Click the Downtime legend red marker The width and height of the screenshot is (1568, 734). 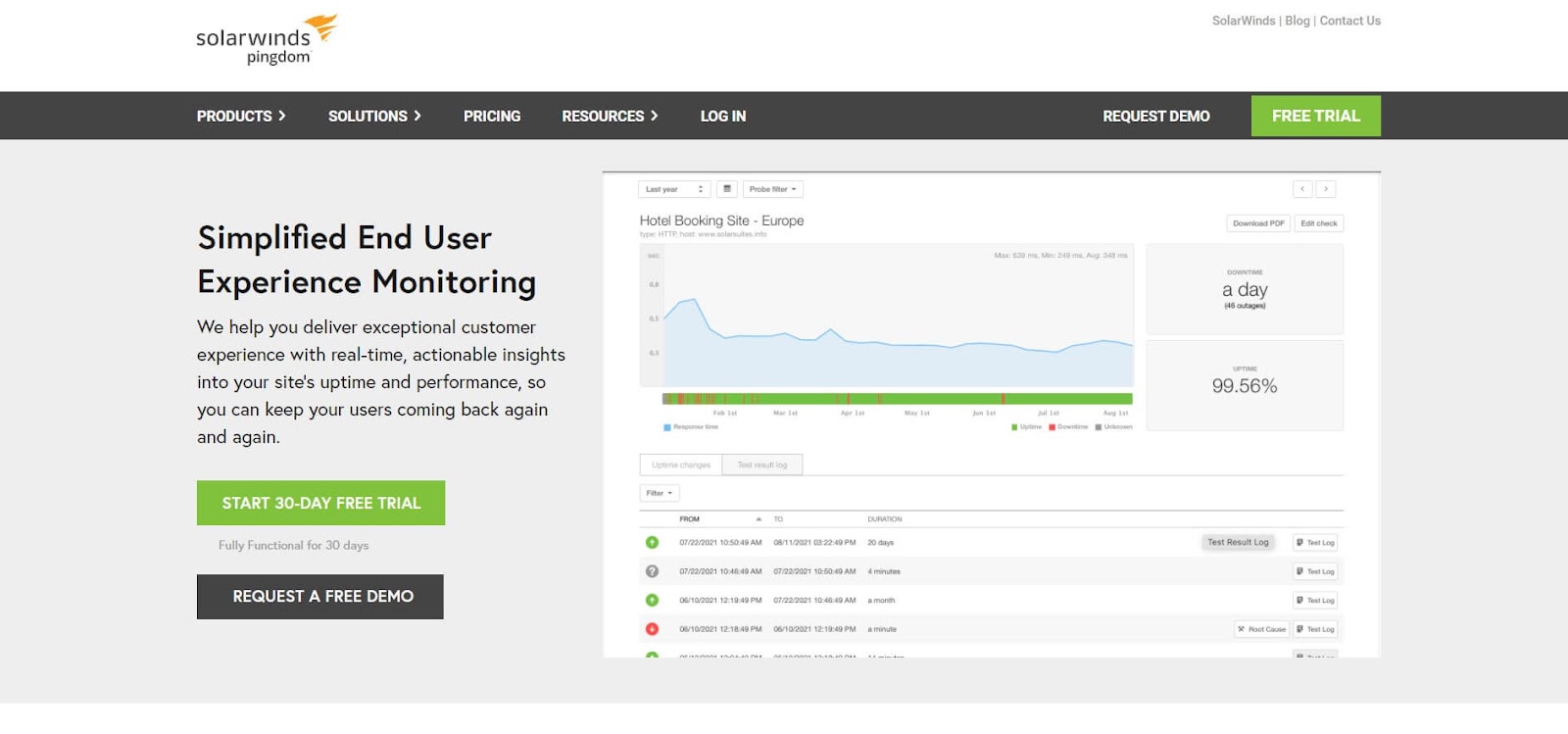1052,427
